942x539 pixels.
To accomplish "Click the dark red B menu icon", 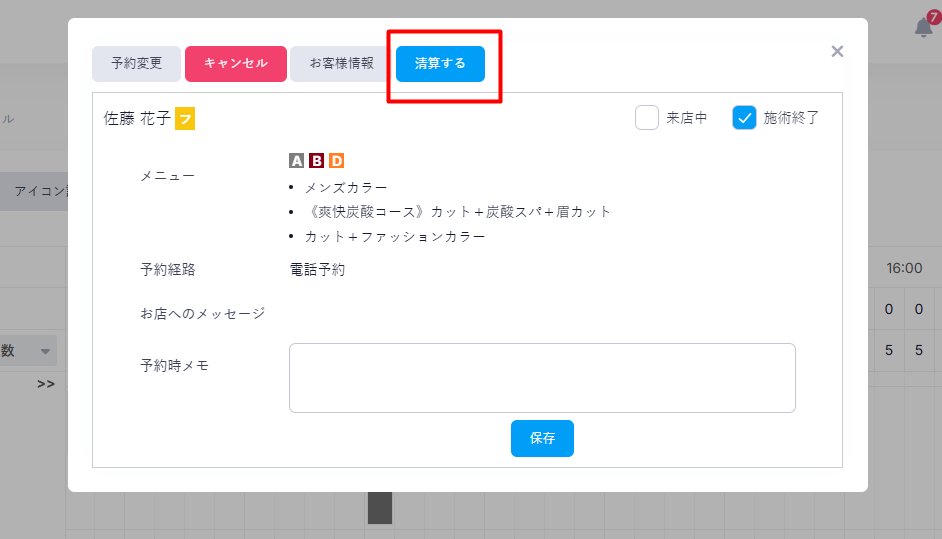I will pos(316,160).
